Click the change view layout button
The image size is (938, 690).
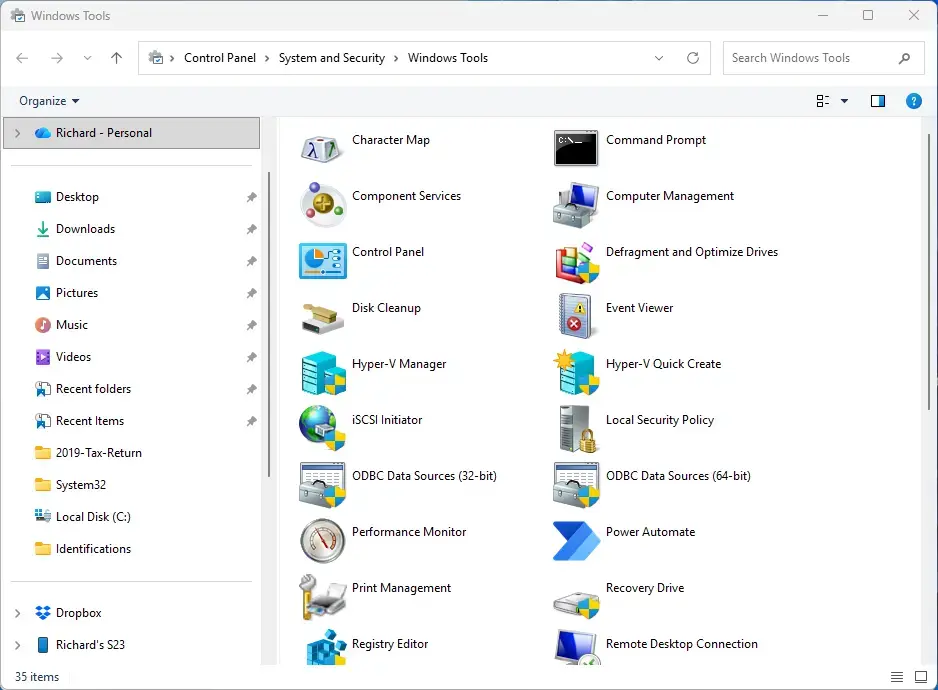point(823,101)
